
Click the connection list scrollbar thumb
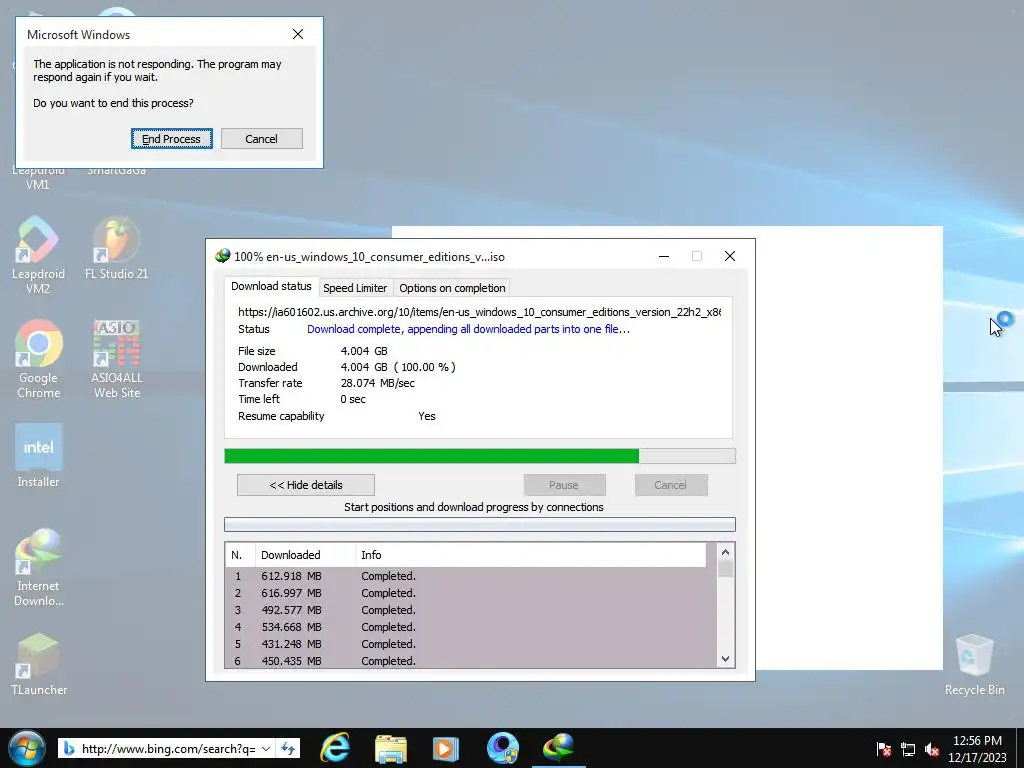(x=725, y=569)
